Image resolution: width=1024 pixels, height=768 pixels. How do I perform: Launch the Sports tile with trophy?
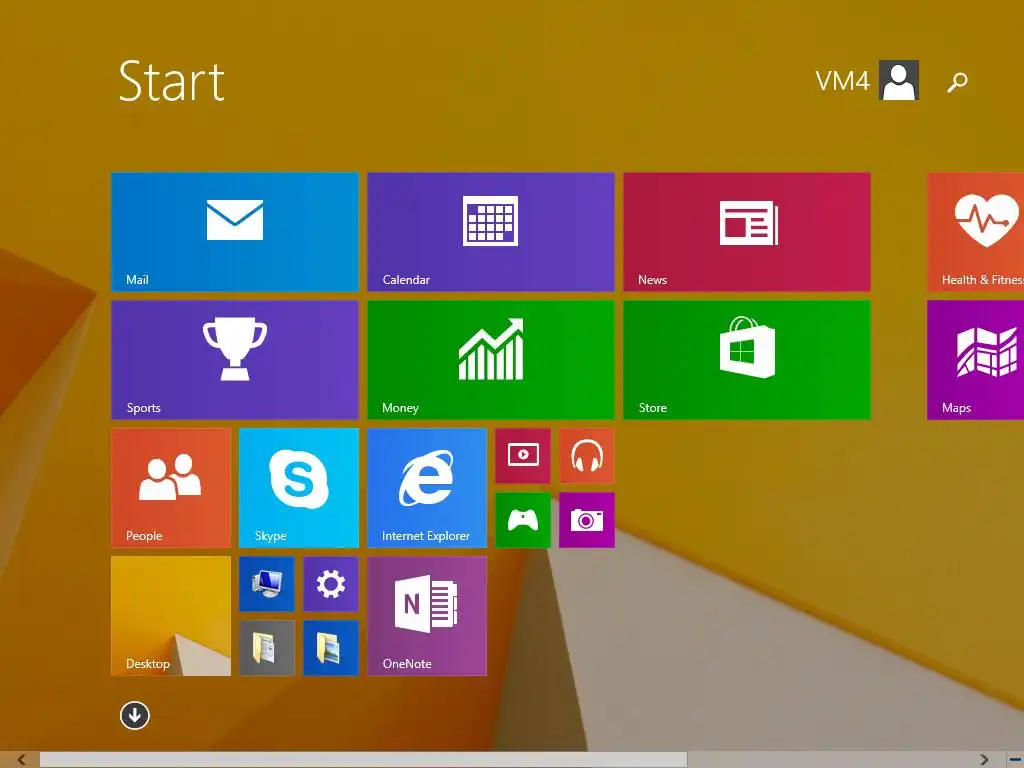tap(235, 360)
